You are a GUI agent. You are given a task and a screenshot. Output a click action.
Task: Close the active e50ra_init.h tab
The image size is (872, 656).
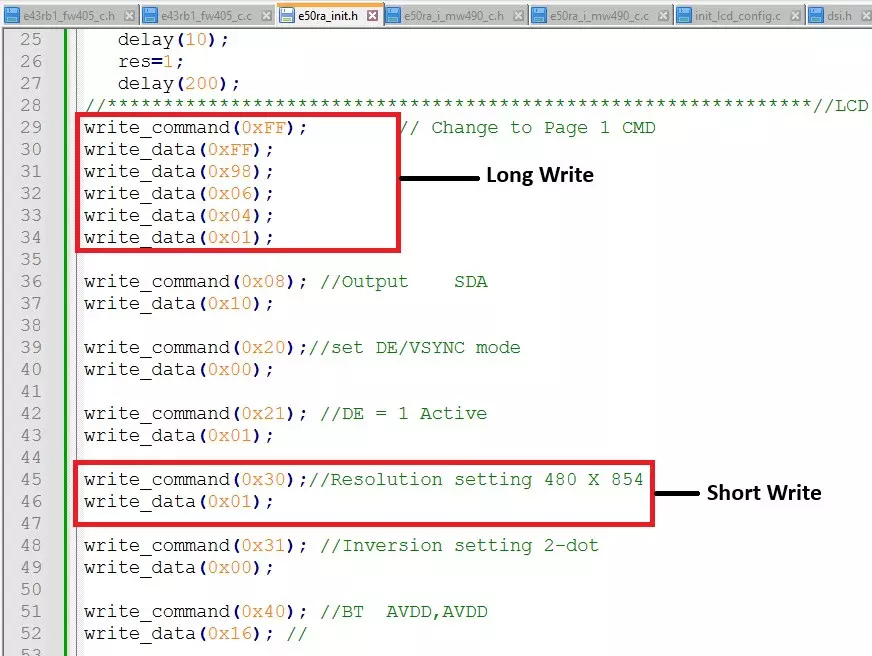[372, 15]
